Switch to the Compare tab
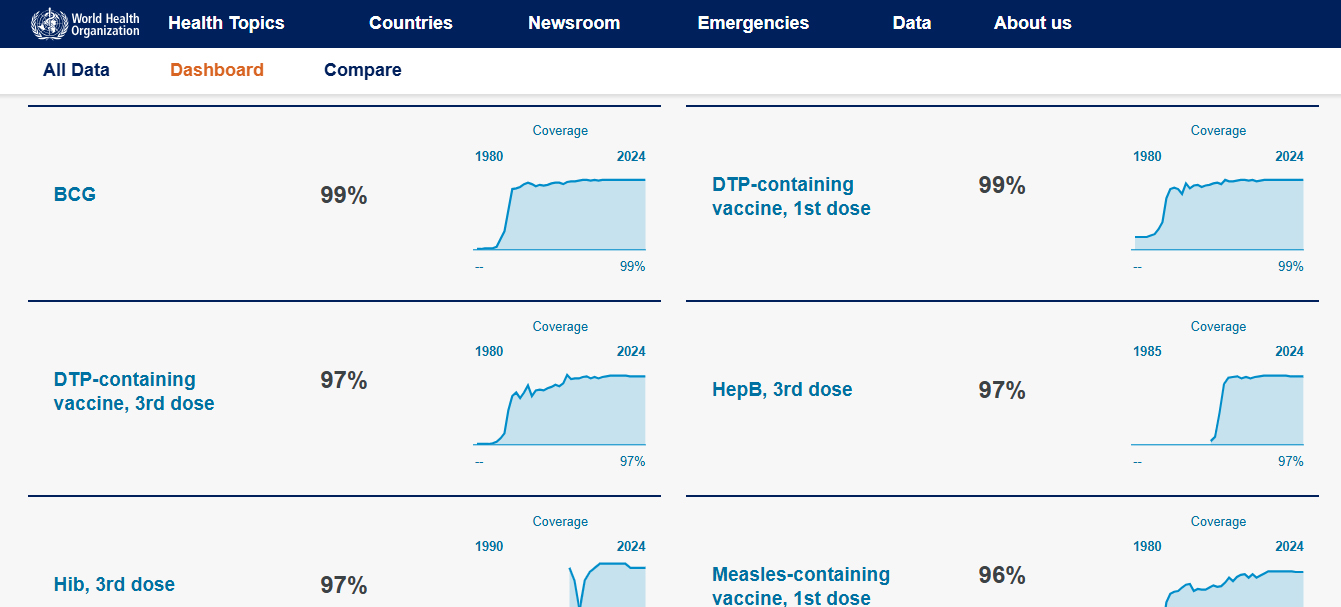The width and height of the screenshot is (1341, 607). (x=363, y=70)
